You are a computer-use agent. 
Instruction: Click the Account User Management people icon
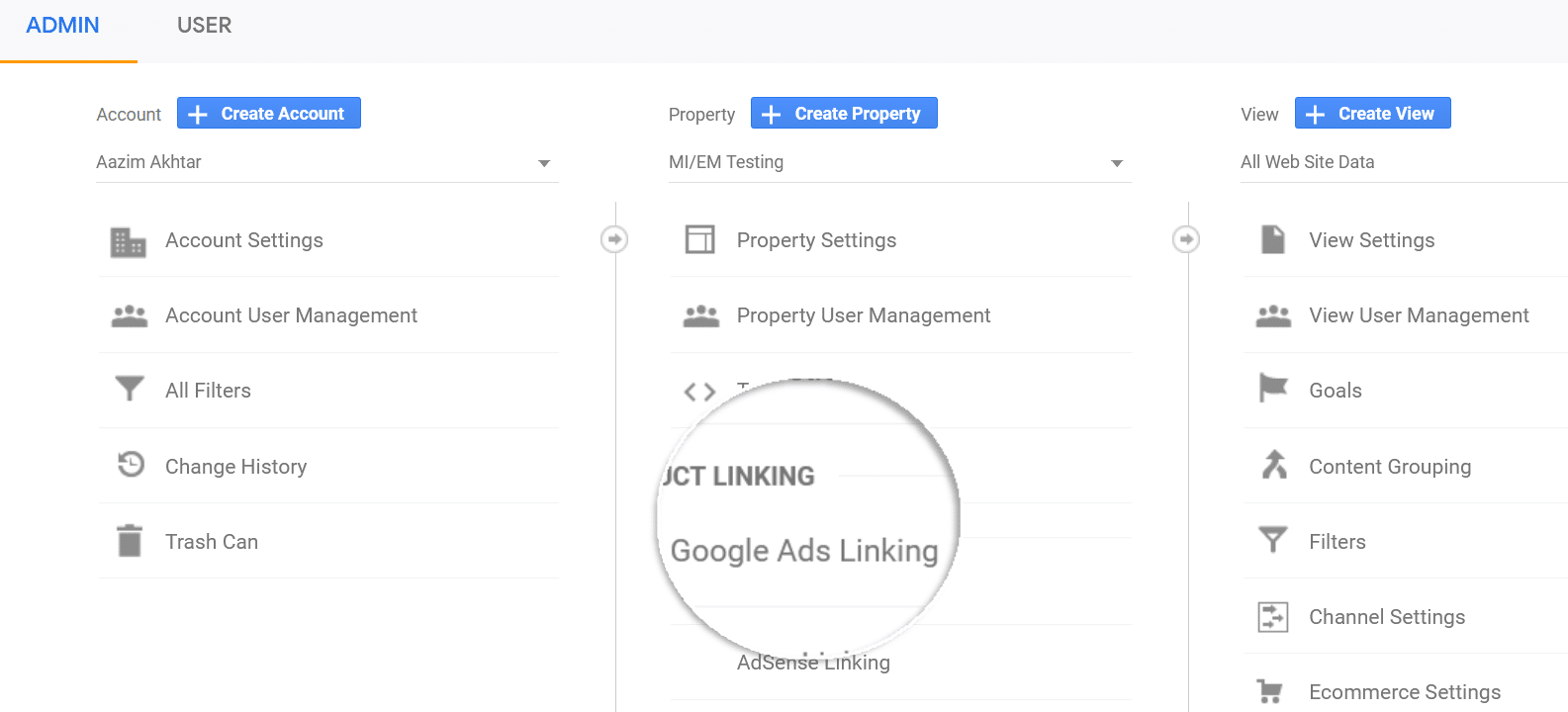coord(130,316)
